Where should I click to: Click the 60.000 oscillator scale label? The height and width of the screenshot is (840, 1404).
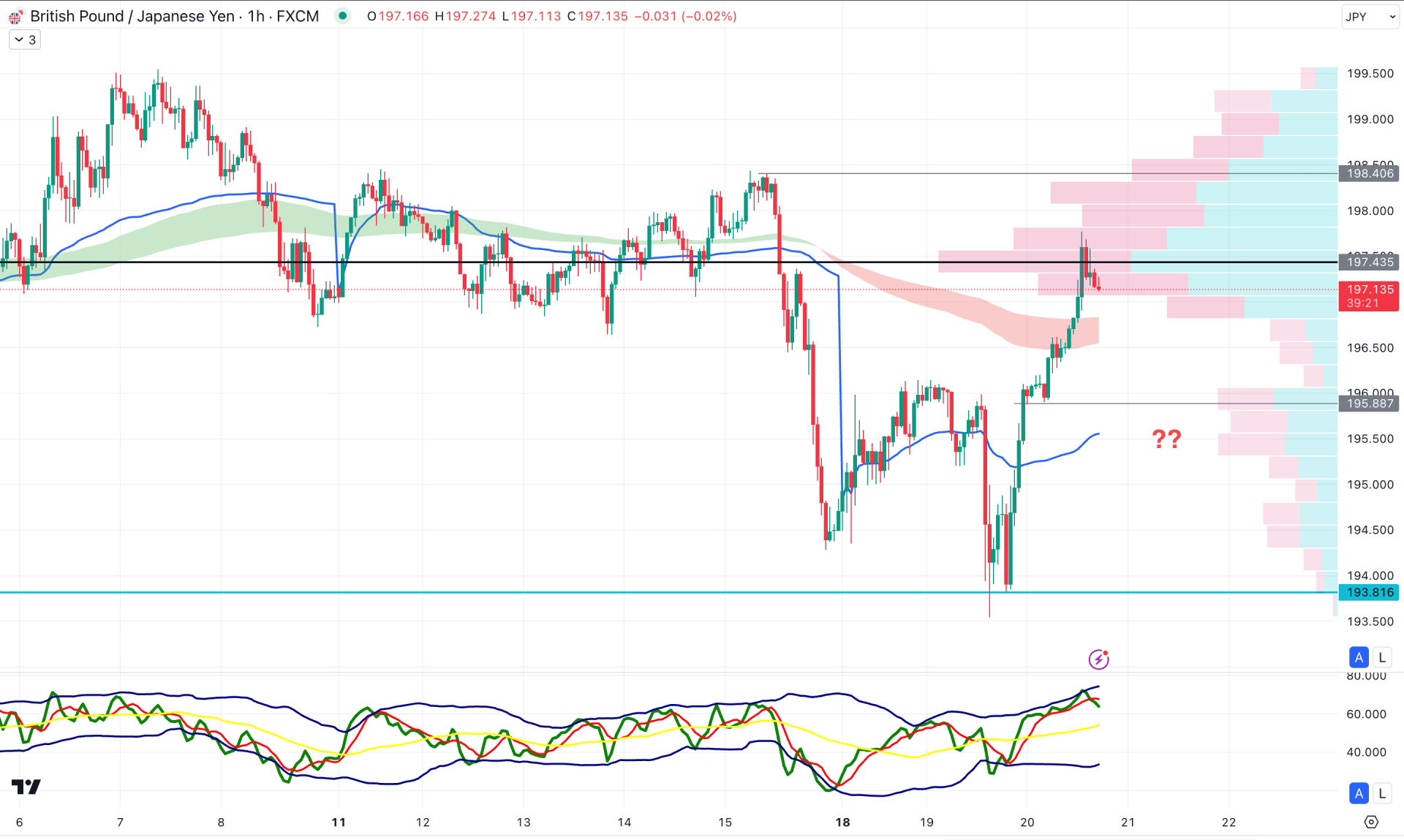[1366, 714]
